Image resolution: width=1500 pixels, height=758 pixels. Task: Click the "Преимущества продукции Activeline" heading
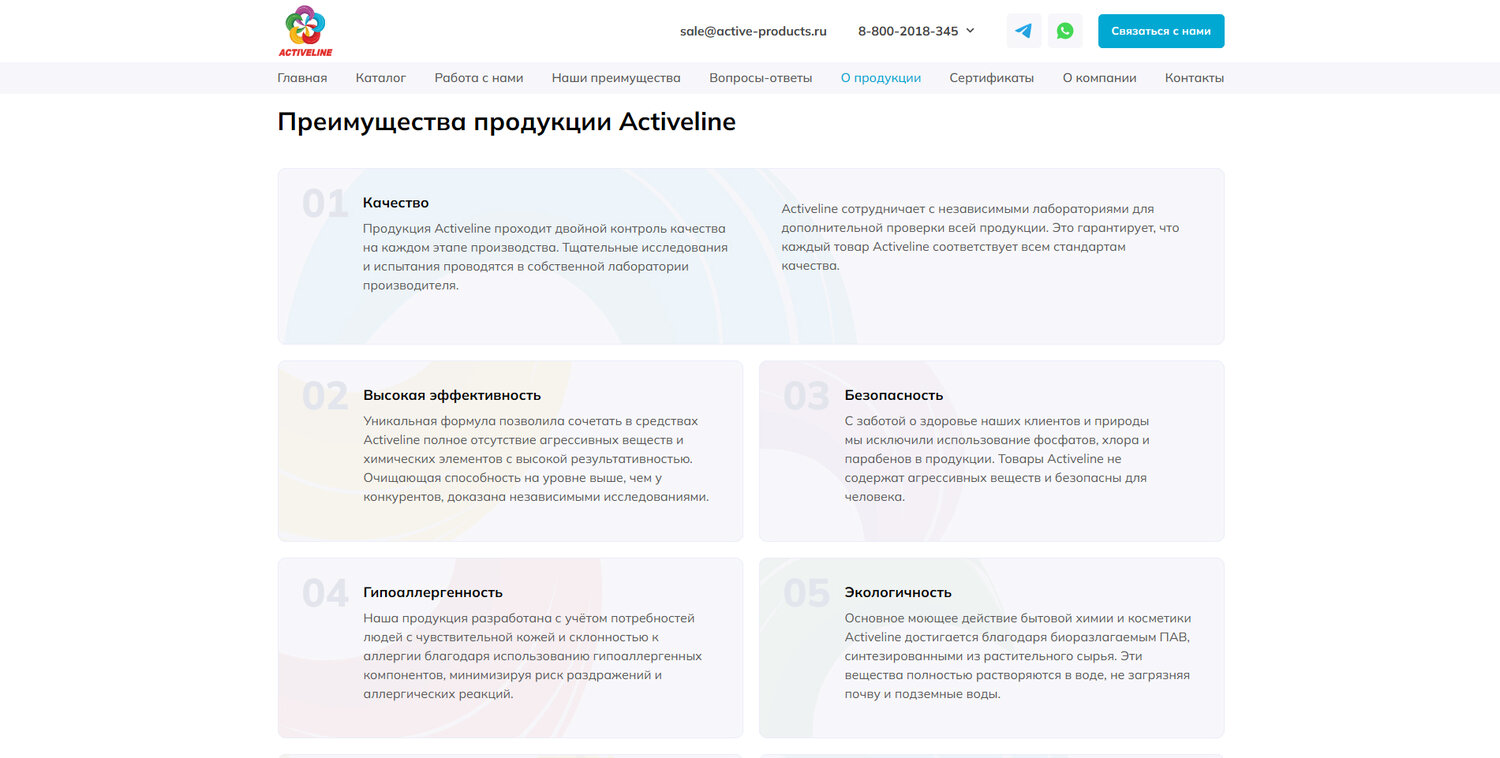click(x=507, y=122)
